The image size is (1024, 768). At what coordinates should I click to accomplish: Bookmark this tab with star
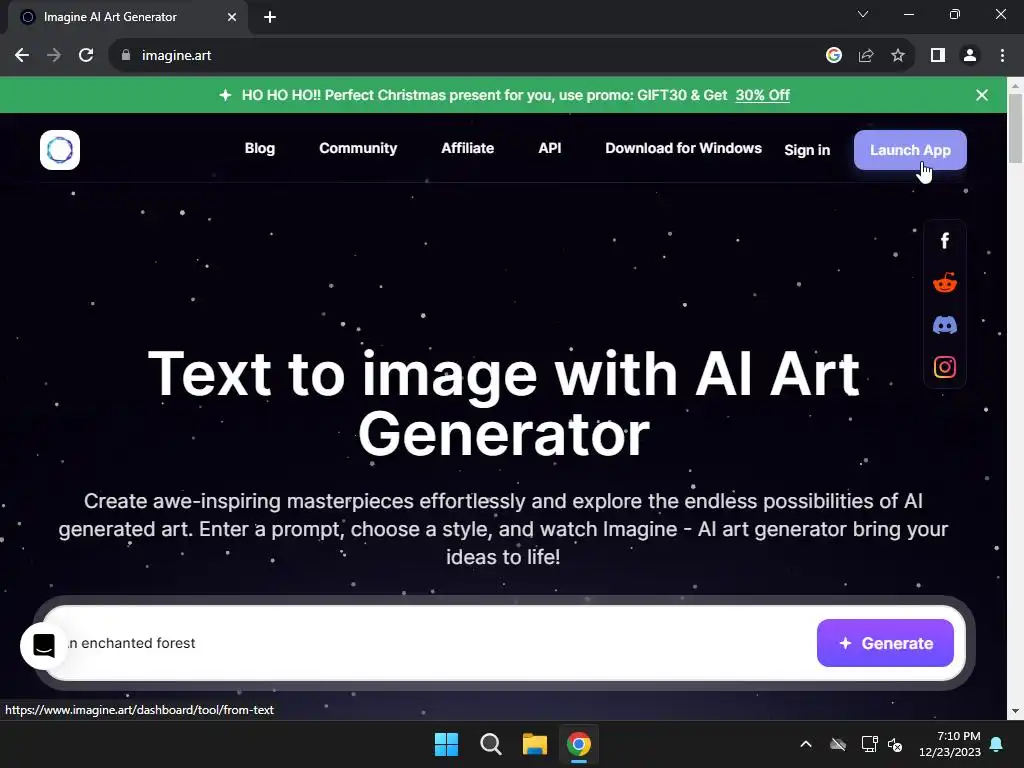click(898, 56)
